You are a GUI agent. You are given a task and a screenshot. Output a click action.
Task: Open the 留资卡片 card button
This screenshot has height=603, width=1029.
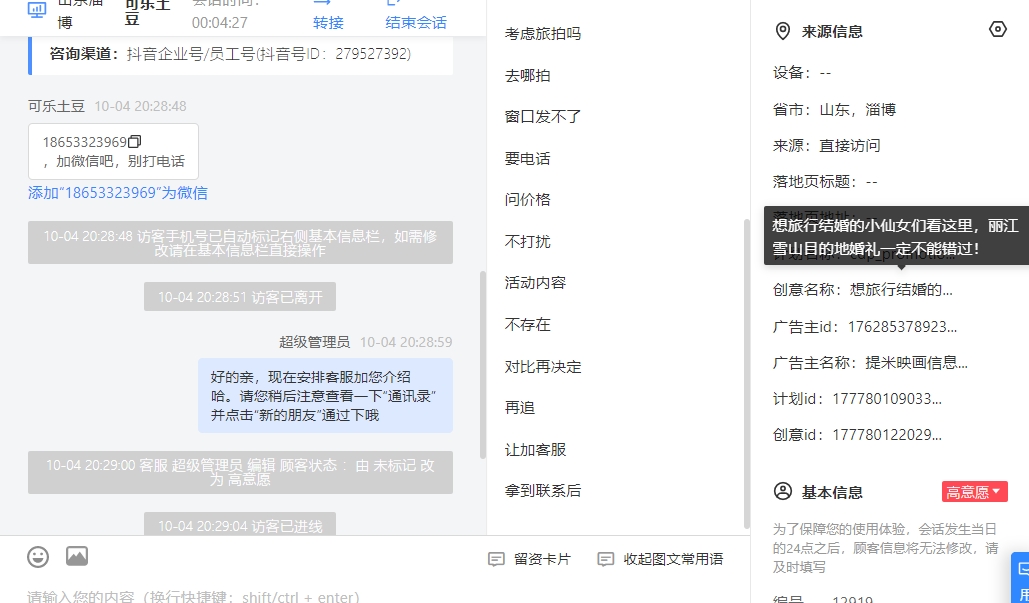point(530,559)
